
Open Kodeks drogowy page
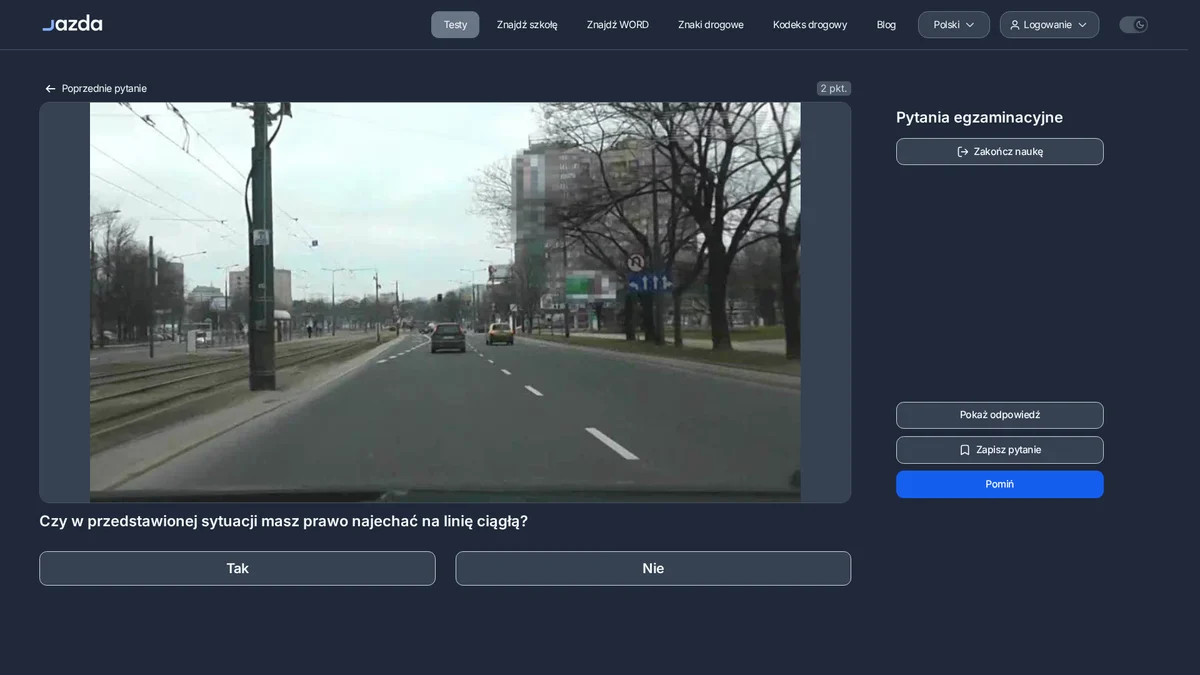(x=810, y=25)
